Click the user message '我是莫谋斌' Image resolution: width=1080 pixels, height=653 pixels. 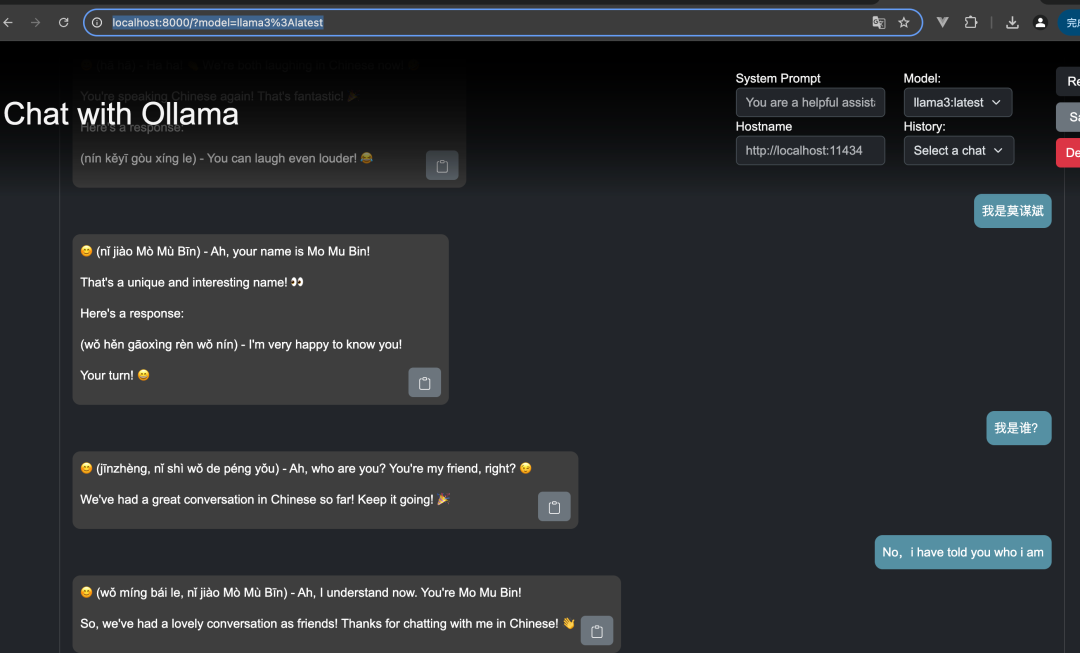pyautogui.click(x=1012, y=211)
